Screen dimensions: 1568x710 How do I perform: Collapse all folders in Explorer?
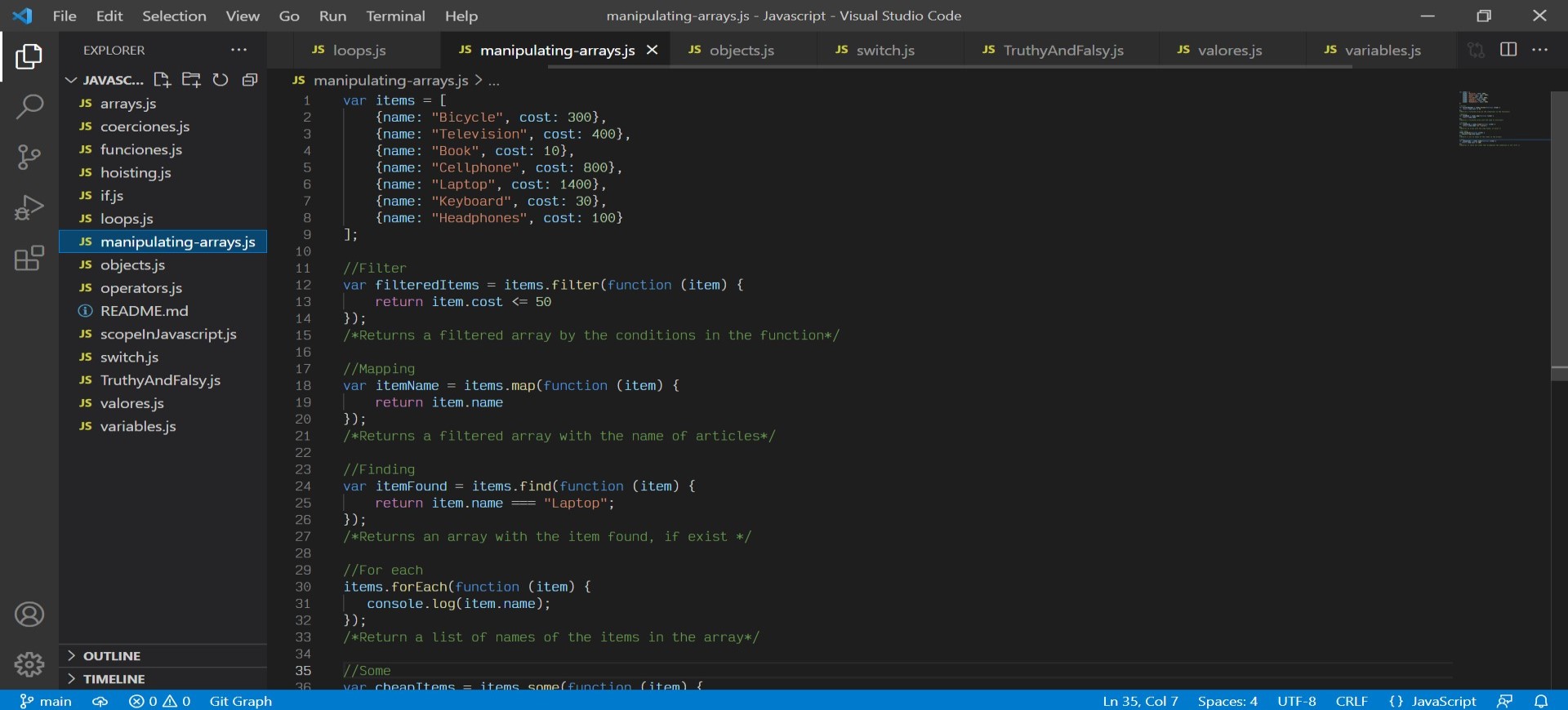point(250,80)
